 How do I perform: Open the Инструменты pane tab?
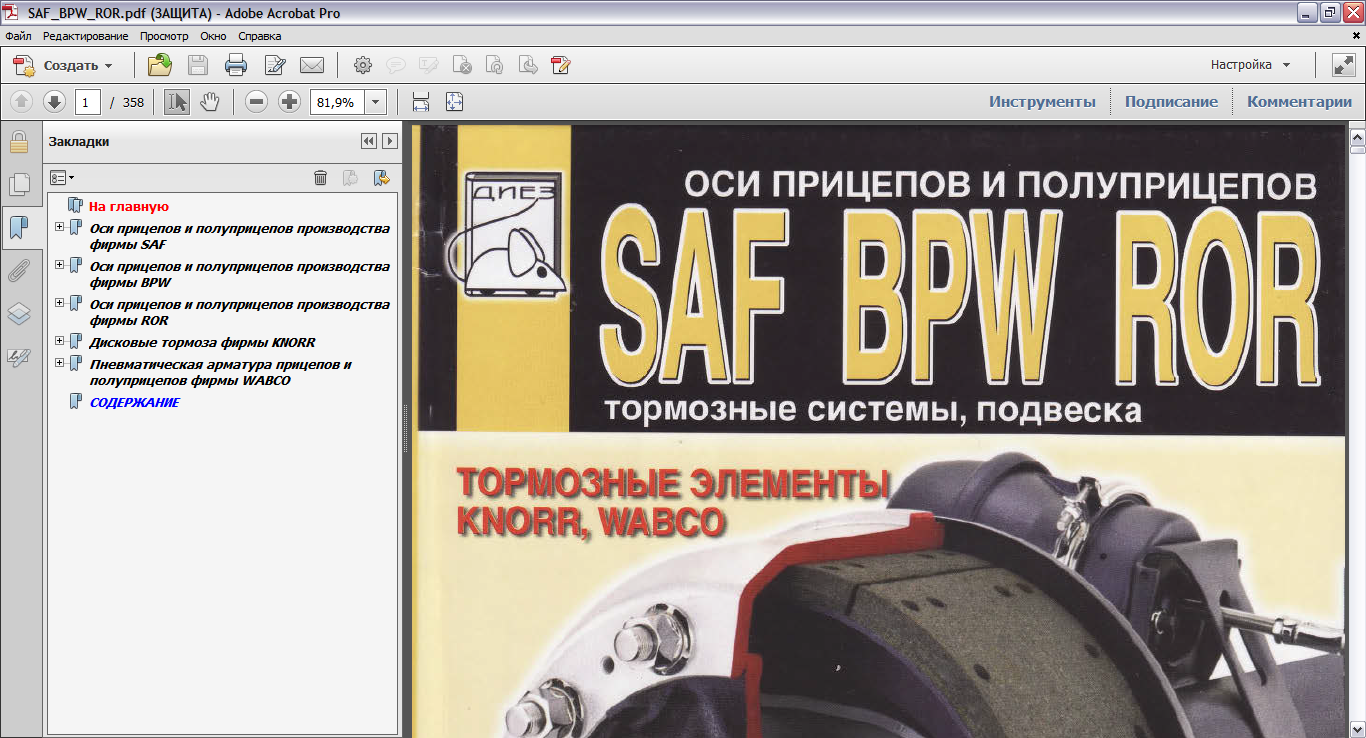[x=1042, y=102]
